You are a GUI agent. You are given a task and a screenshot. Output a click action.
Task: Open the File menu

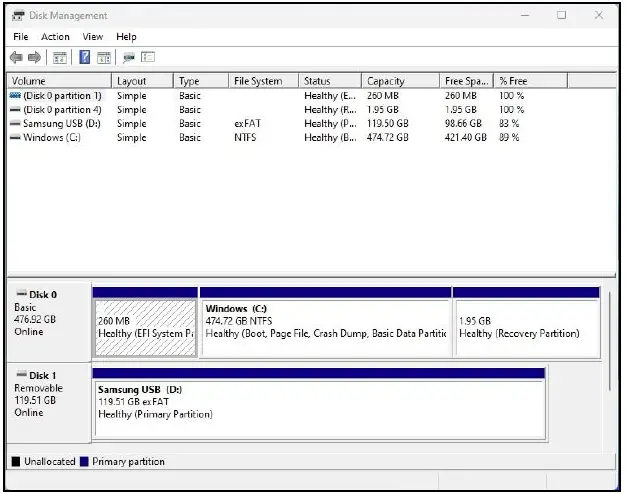click(x=21, y=37)
